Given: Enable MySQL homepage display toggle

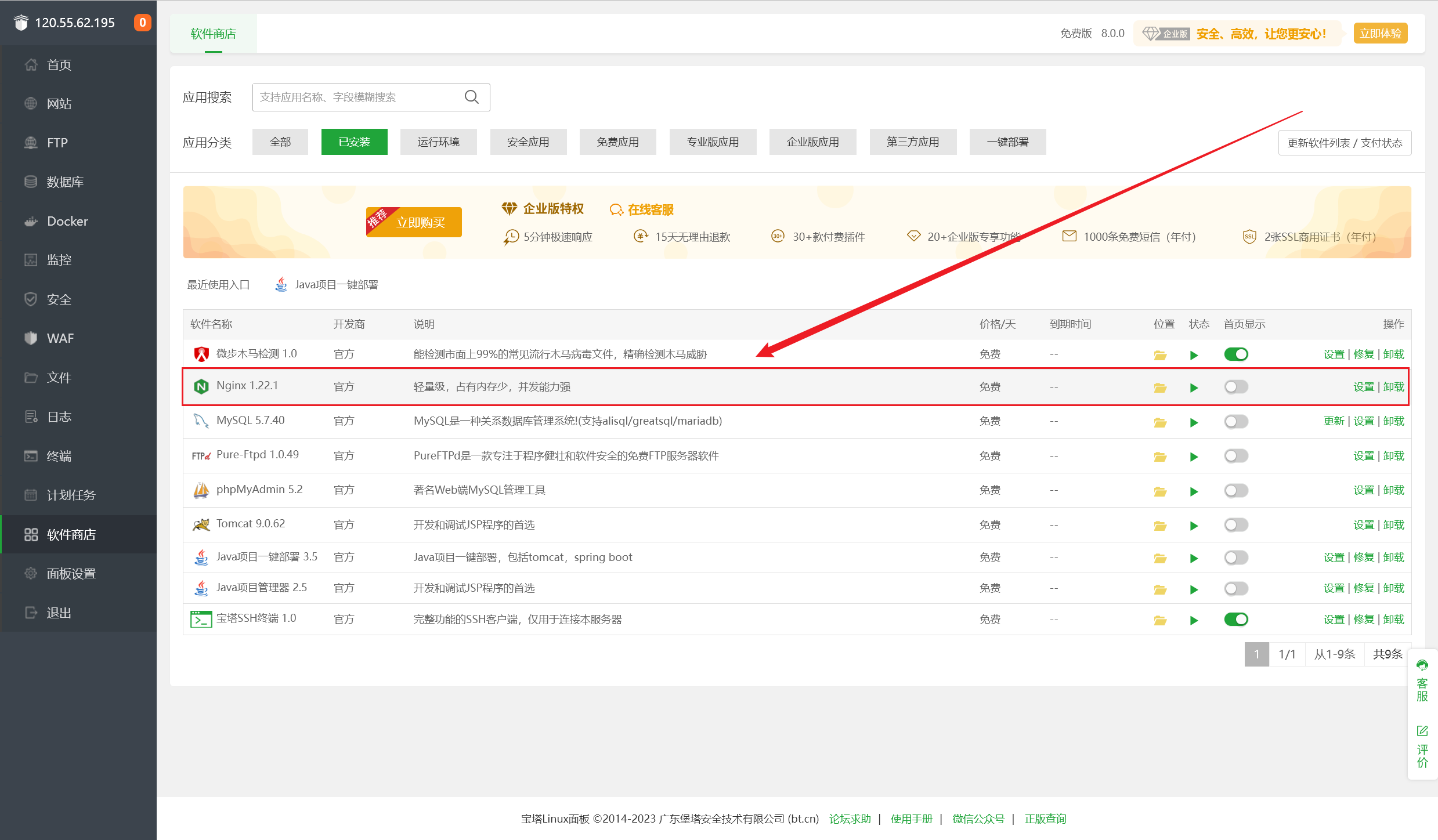Looking at the screenshot, I should (1236, 421).
